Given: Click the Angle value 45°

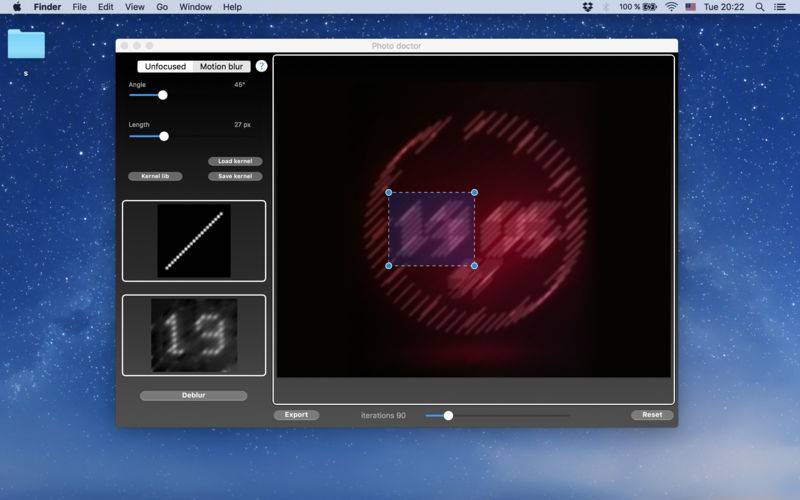Looking at the screenshot, I should [x=239, y=85].
